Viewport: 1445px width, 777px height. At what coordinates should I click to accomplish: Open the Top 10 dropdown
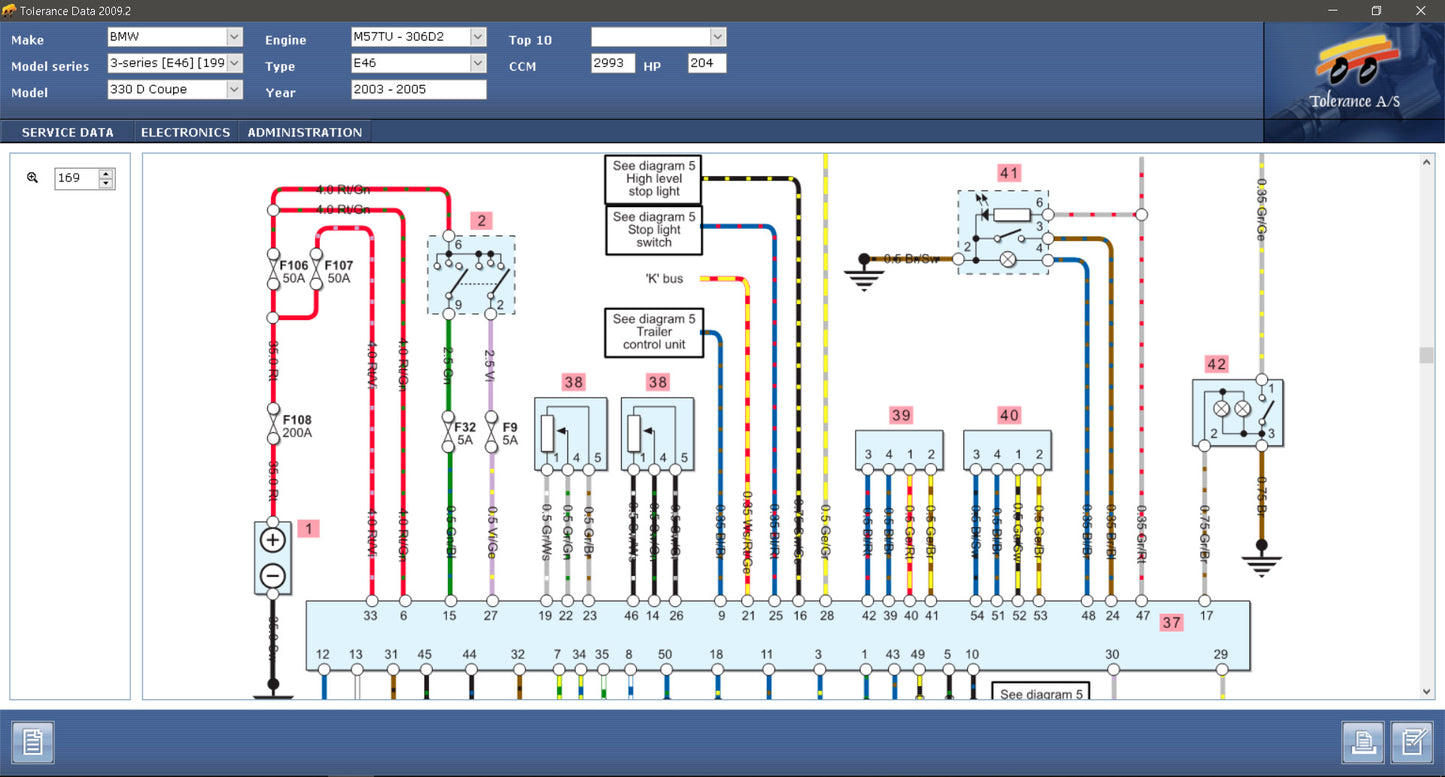tap(717, 37)
